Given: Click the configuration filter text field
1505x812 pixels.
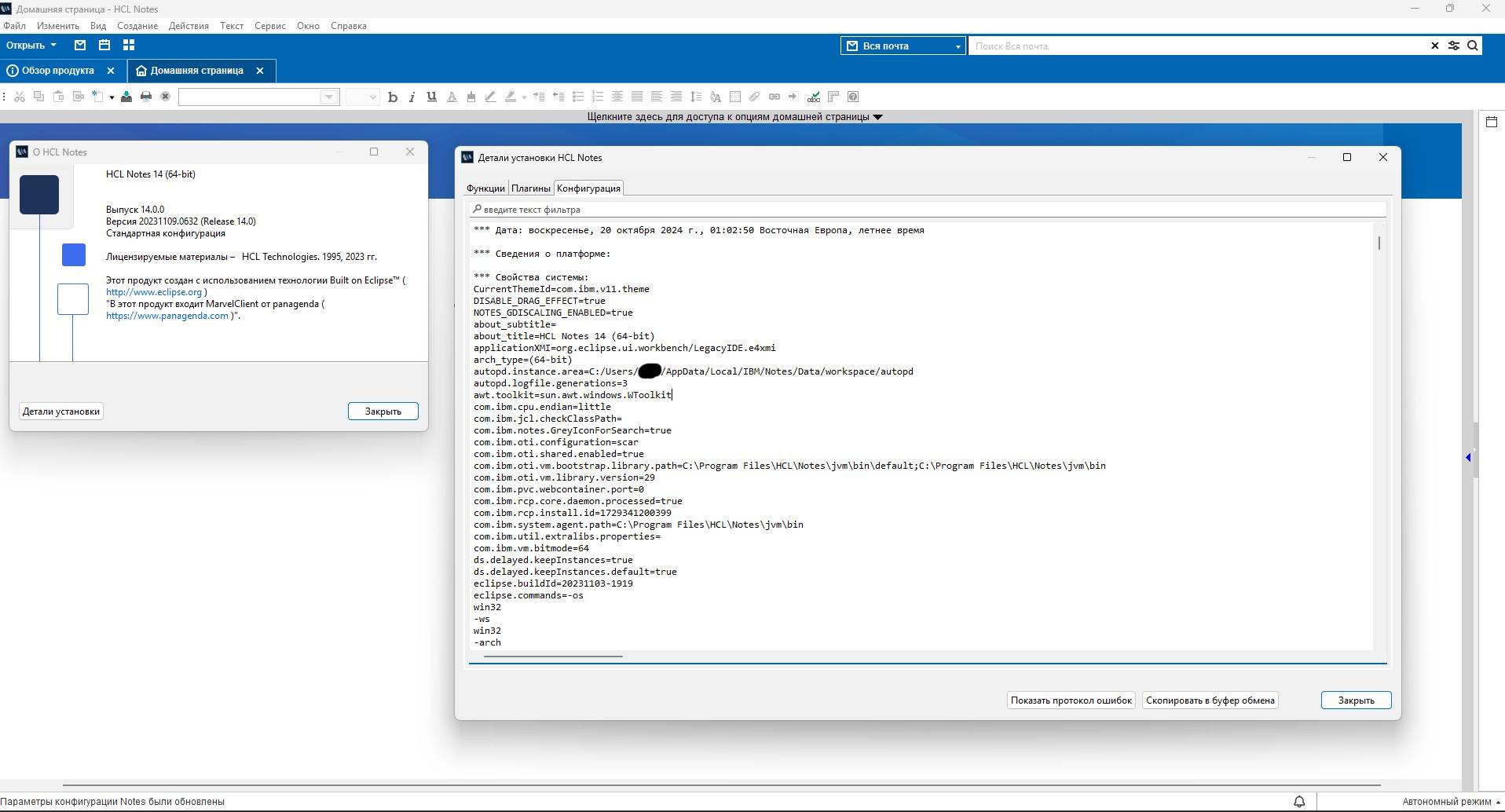Looking at the screenshot, I should tap(928, 210).
